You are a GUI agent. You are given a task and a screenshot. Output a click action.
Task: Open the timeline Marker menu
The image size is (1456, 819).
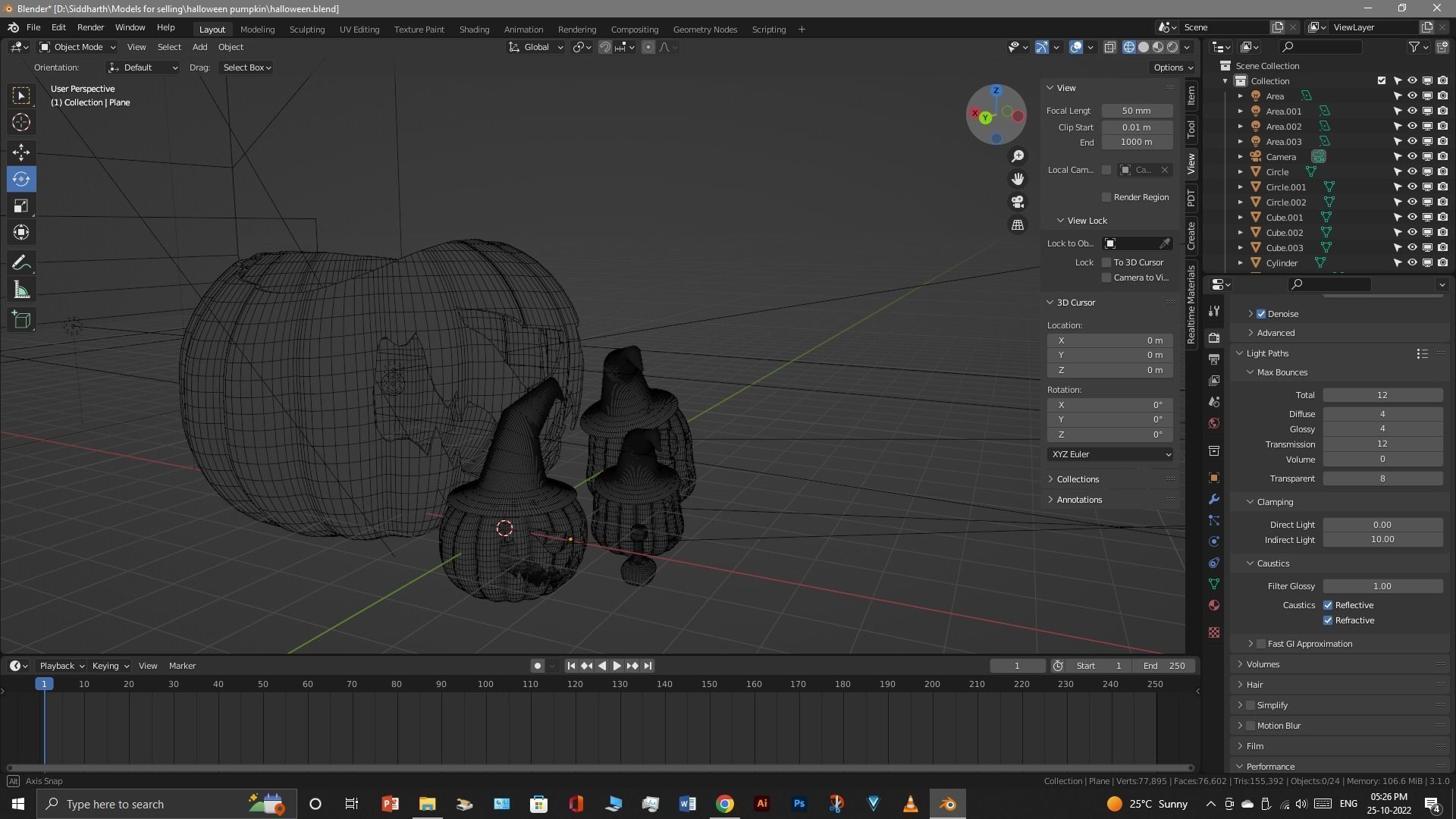pos(182,666)
